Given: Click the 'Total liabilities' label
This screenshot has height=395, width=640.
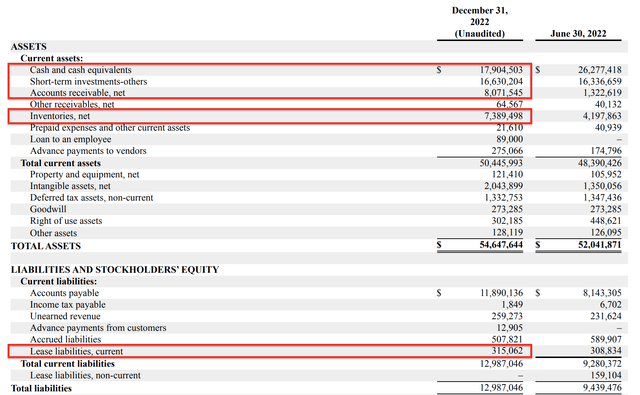Looking at the screenshot, I should (x=41, y=388).
